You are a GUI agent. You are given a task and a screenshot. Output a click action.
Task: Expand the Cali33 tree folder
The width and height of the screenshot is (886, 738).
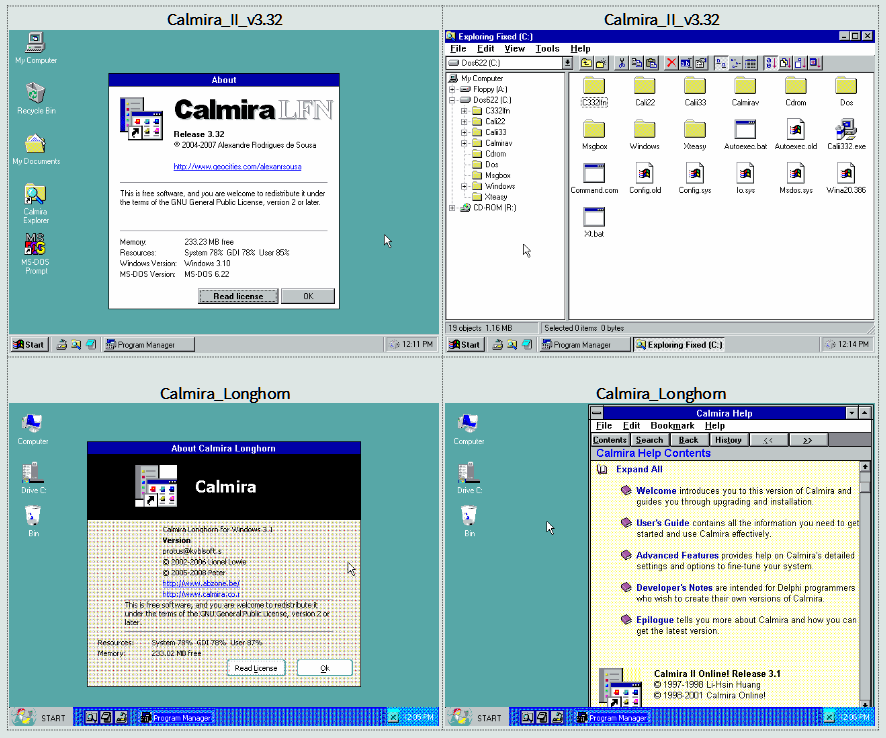coord(464,132)
